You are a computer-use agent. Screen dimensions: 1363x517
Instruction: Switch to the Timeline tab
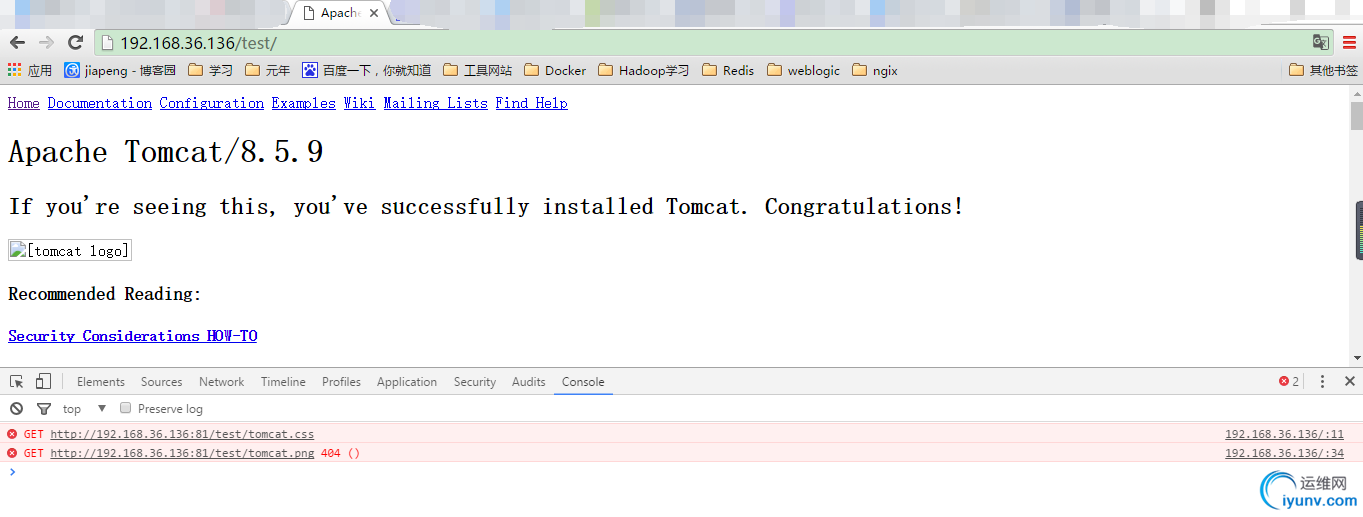click(284, 382)
